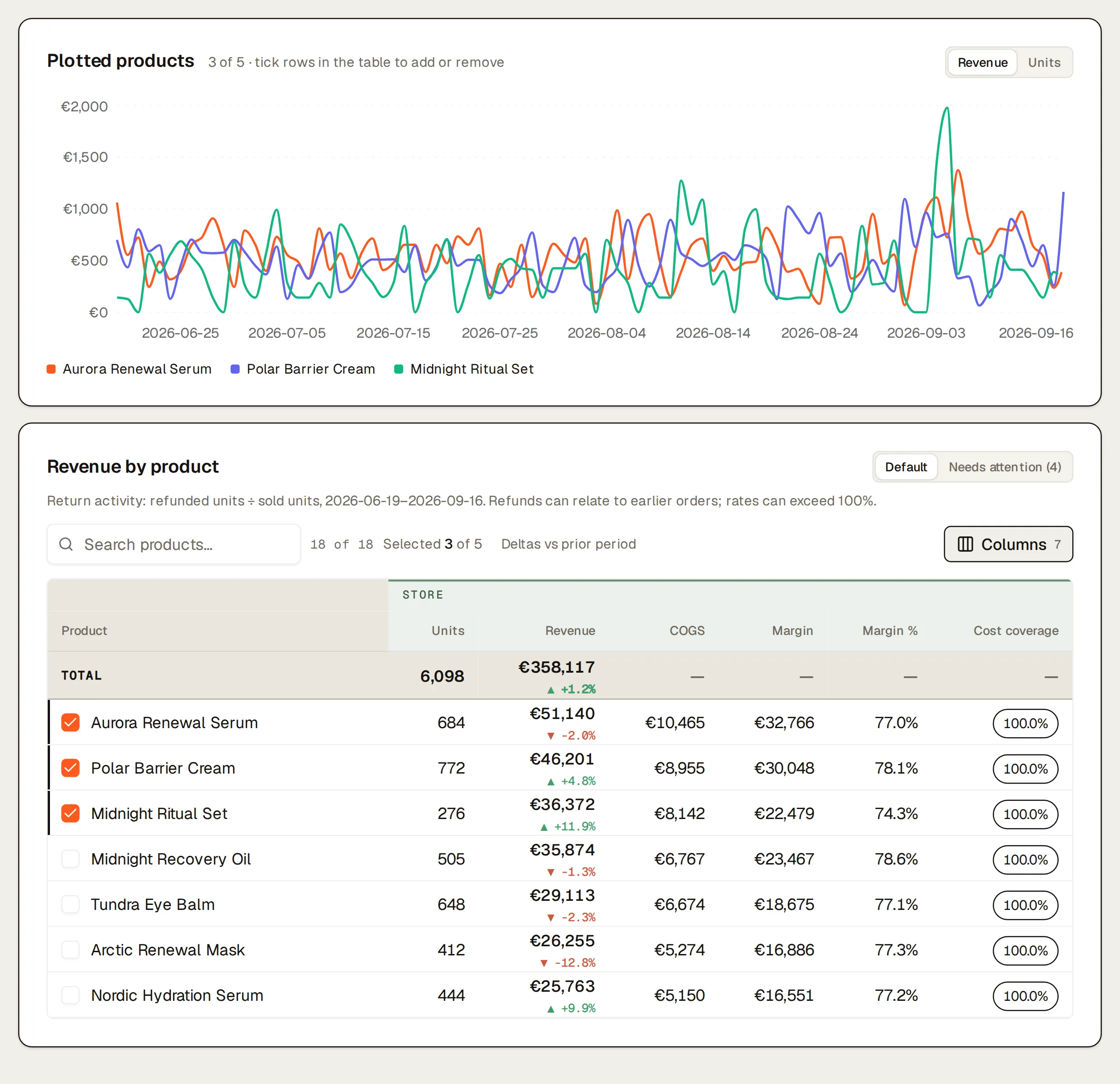Image resolution: width=1120 pixels, height=1084 pixels.
Task: Open the Needs attention (4) view
Action: [x=1005, y=467]
